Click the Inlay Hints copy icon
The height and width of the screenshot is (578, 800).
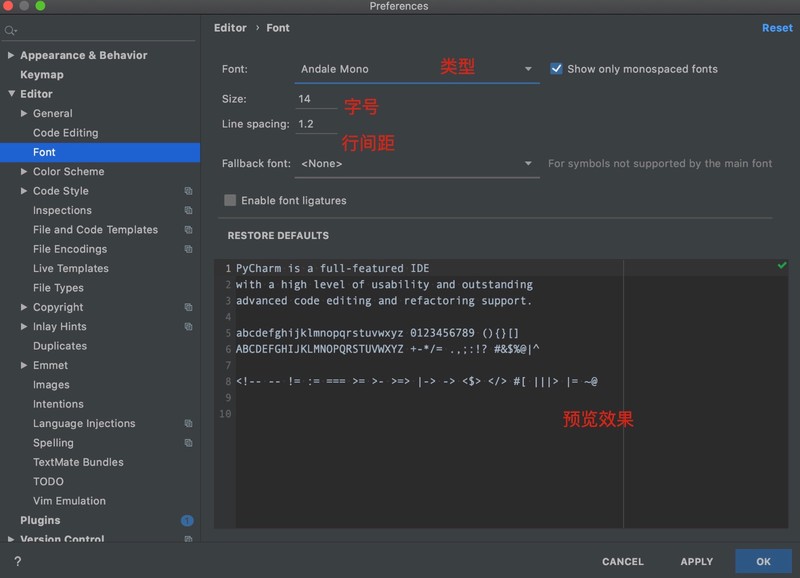[x=188, y=326]
